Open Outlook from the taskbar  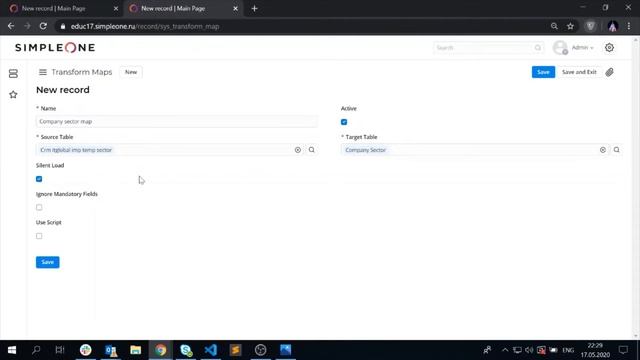pos(111,350)
